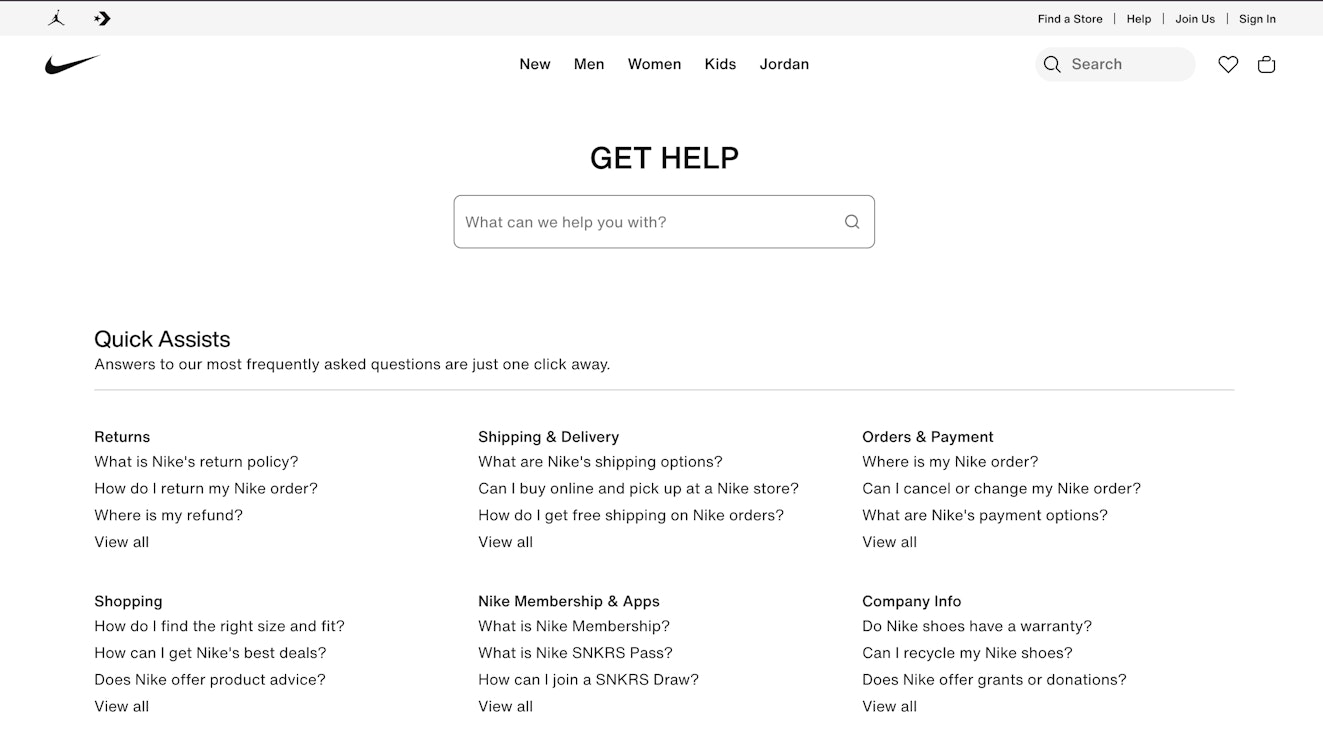Expand the Kids navigation menu
The image size is (1323, 746).
coord(720,64)
